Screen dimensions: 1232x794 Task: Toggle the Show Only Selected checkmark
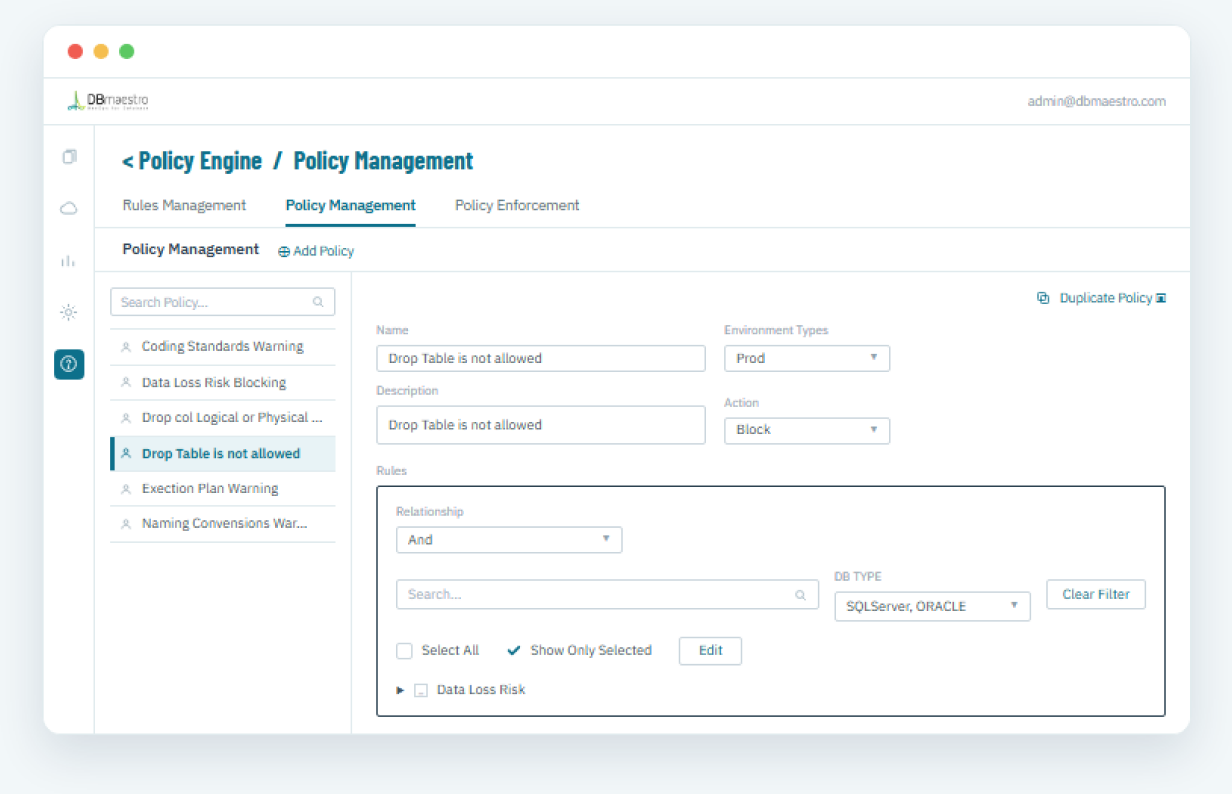click(514, 651)
